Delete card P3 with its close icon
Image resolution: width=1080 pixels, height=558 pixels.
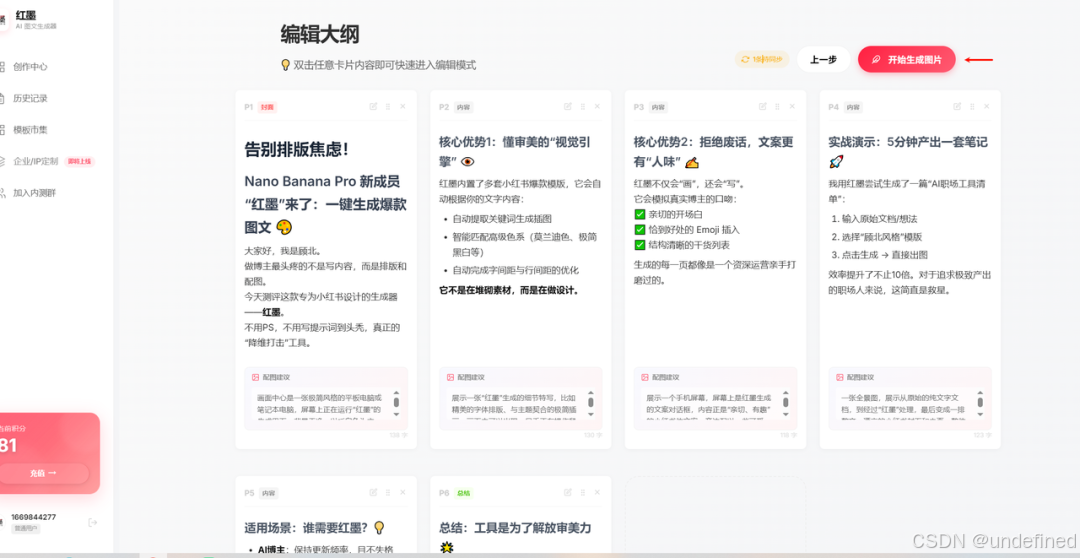(x=793, y=106)
